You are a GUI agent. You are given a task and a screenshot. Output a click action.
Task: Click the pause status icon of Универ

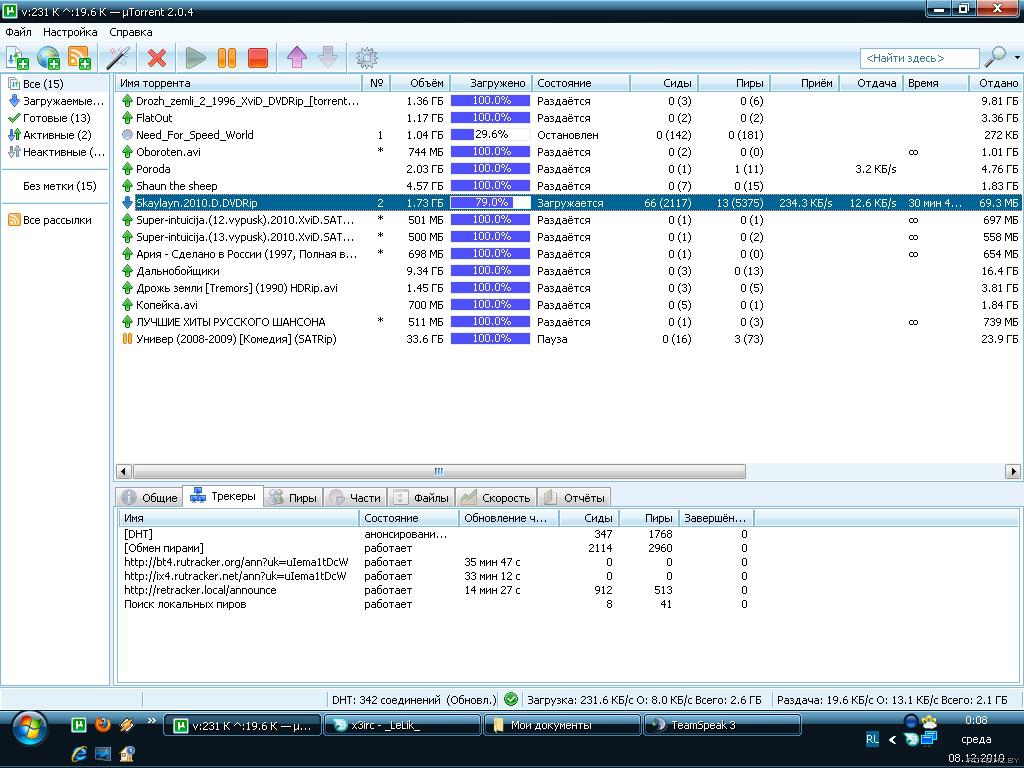127,338
